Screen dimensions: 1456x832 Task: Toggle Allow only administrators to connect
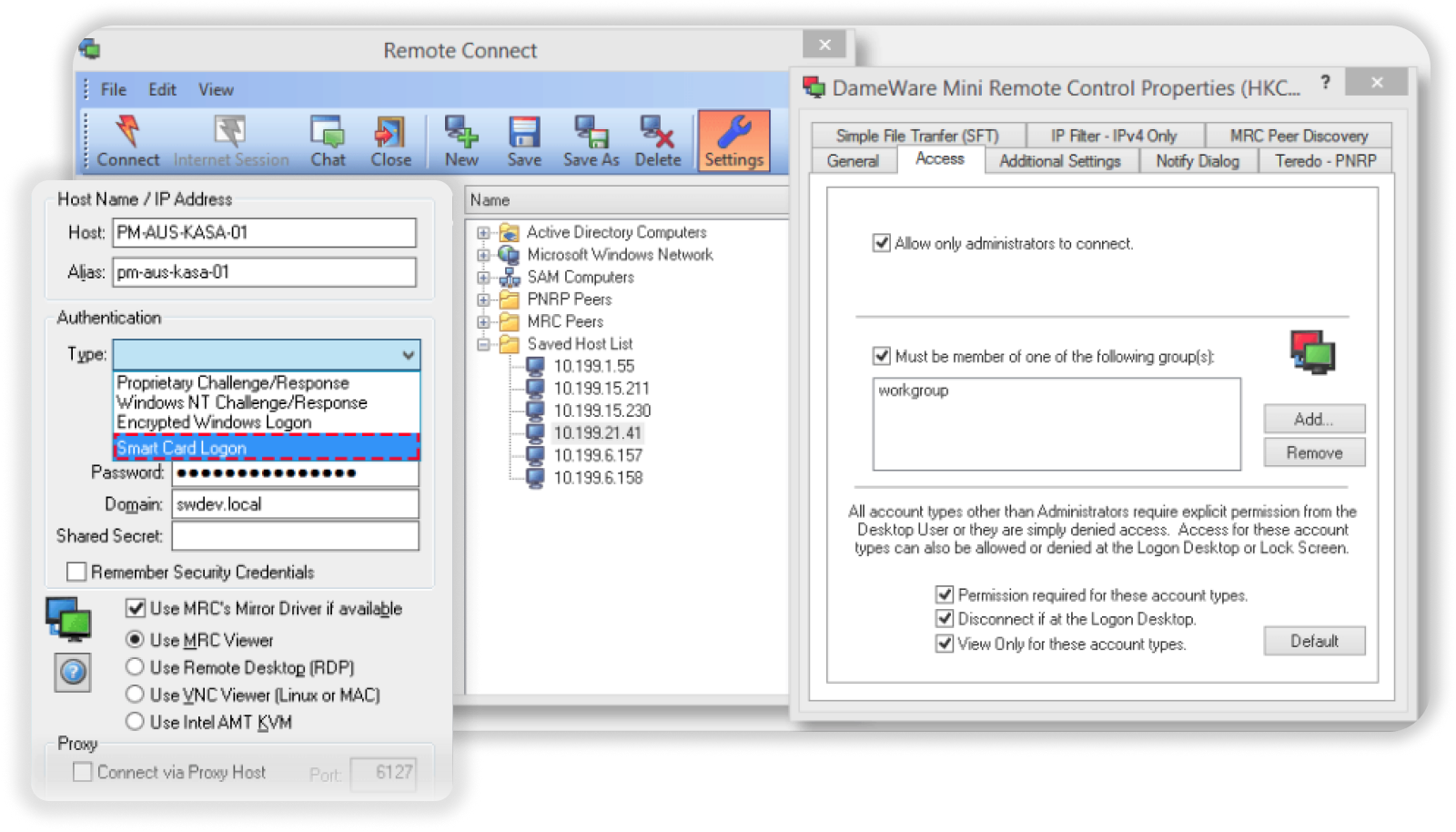click(x=881, y=243)
